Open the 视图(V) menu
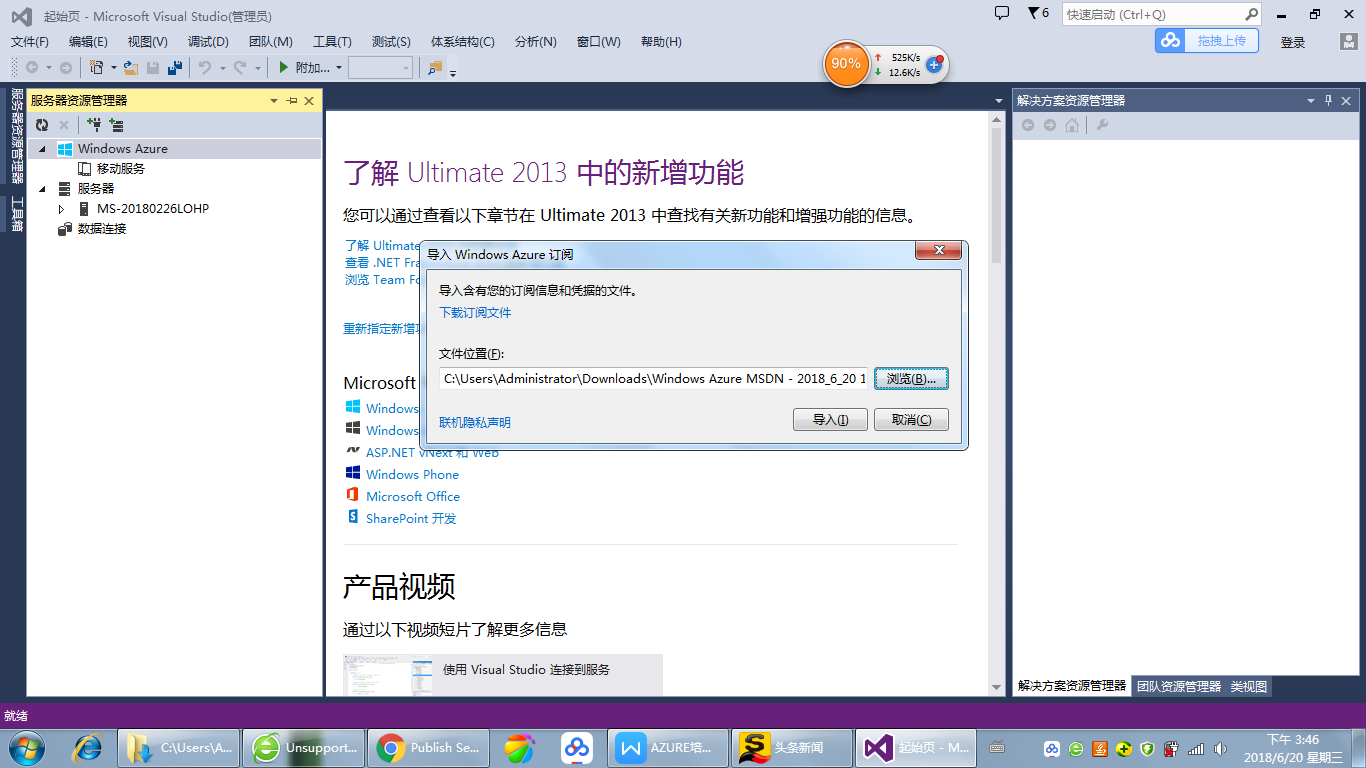Viewport: 1366px width, 768px height. click(147, 42)
